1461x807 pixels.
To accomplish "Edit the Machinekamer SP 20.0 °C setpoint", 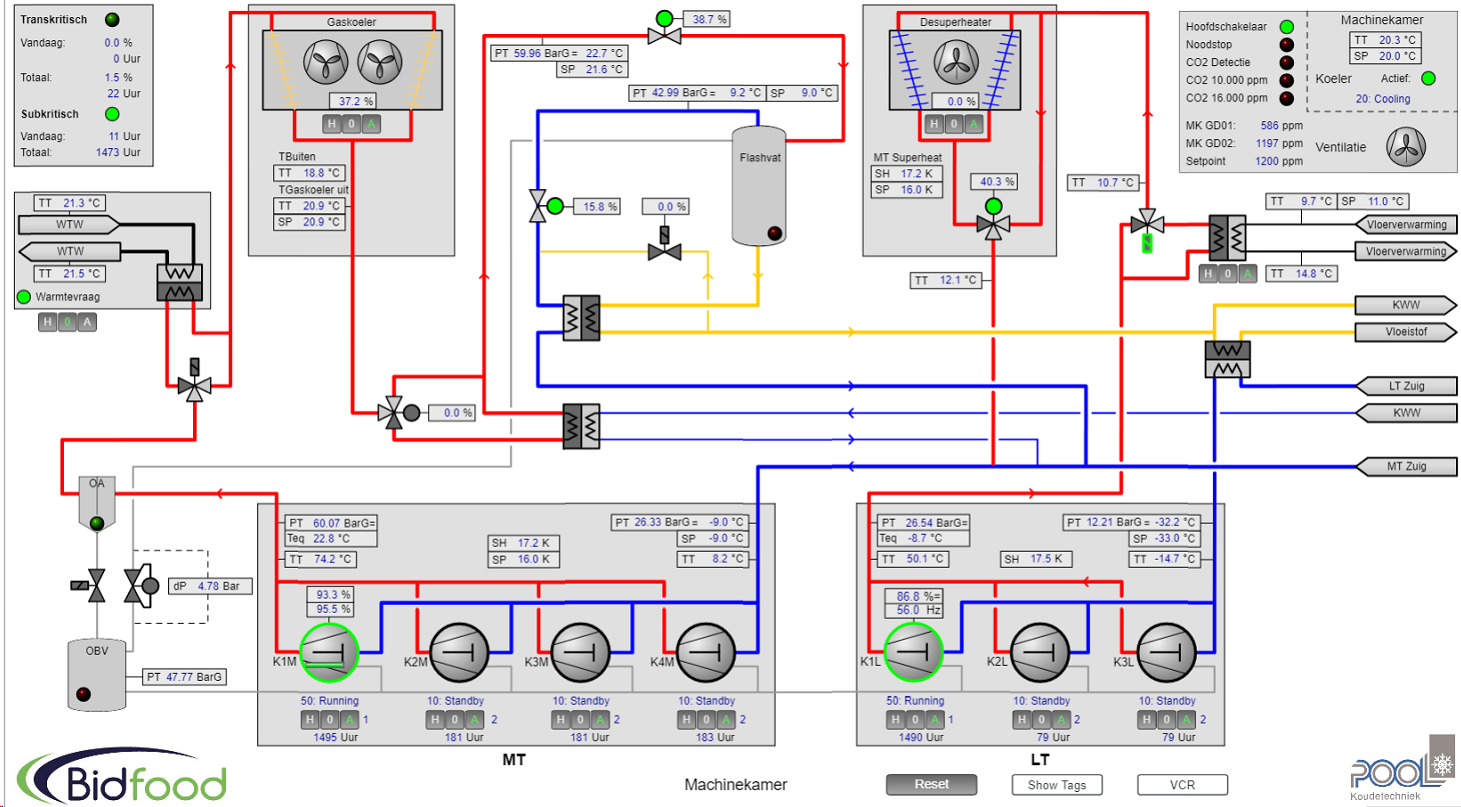I will (1385, 56).
